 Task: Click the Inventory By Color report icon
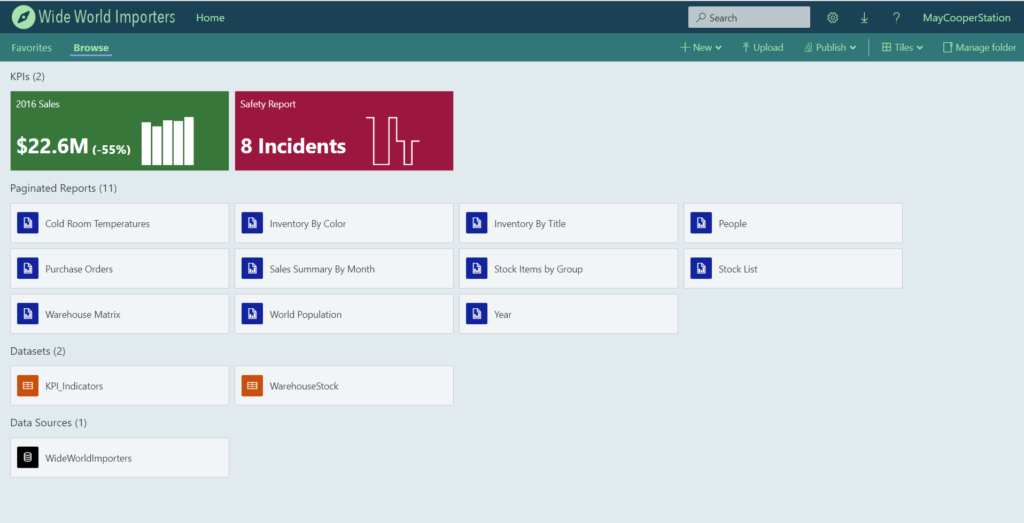tap(252, 223)
